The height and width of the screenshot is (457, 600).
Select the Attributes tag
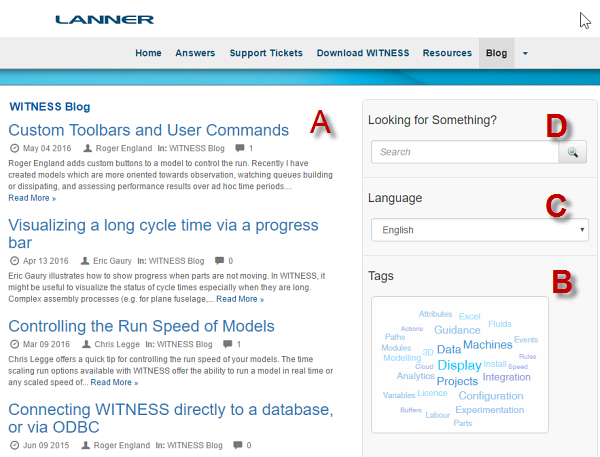tap(435, 314)
